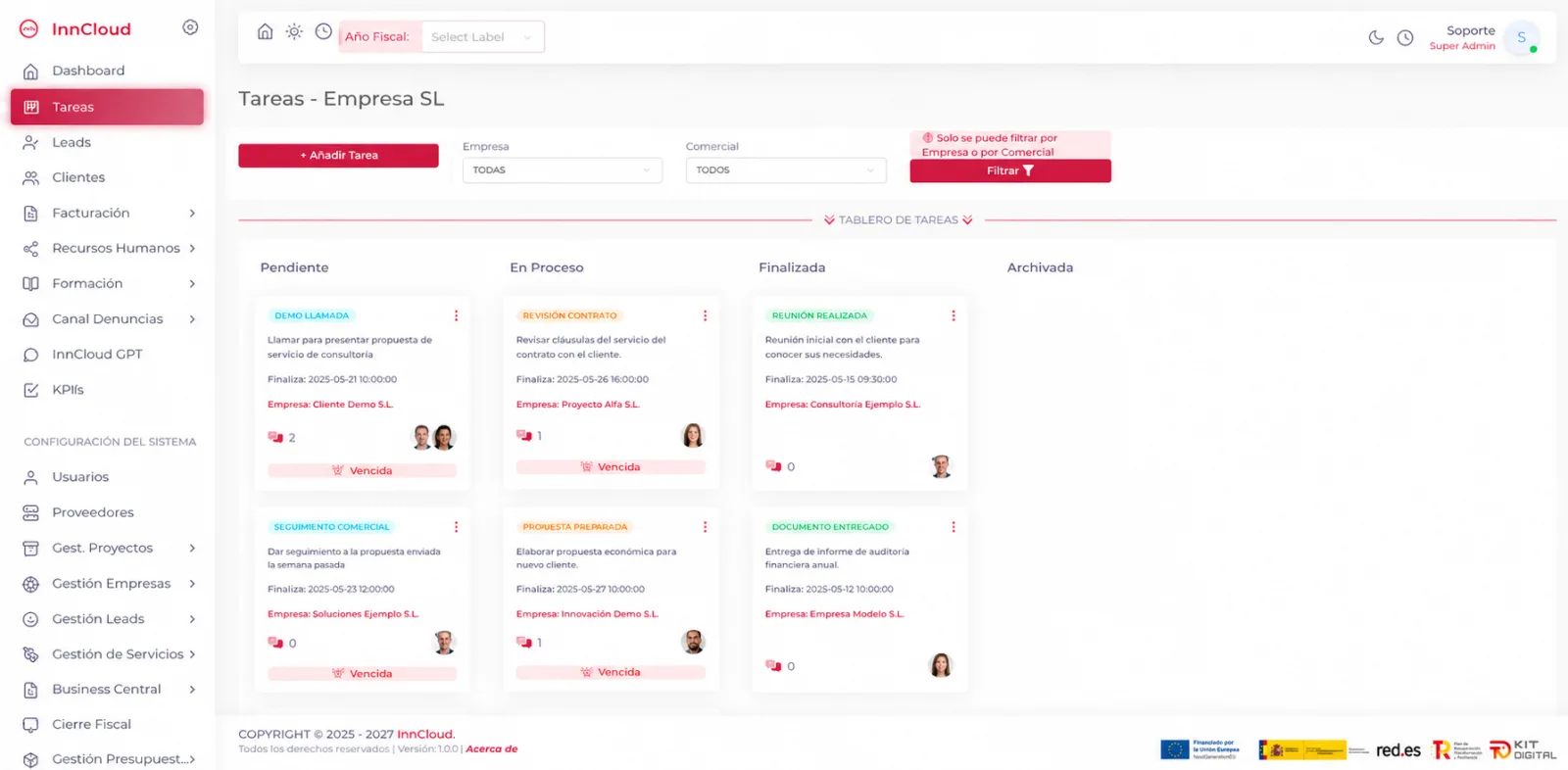The image size is (1568, 770).
Task: Click assignee avatar on Consultoría Ejemplo S.L. card
Action: tap(941, 466)
